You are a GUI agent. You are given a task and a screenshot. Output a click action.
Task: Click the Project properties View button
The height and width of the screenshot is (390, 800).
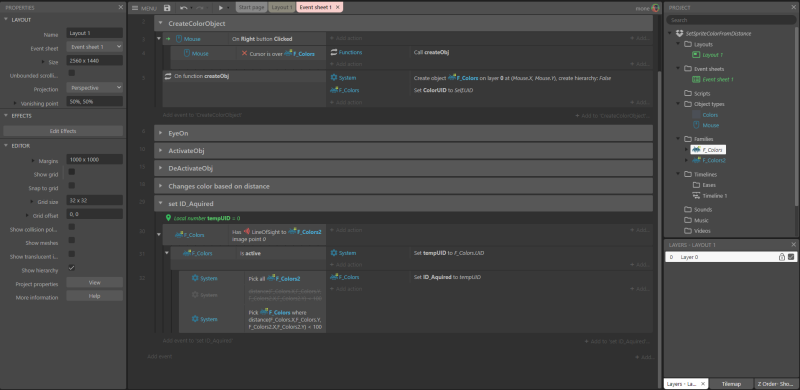94,282
